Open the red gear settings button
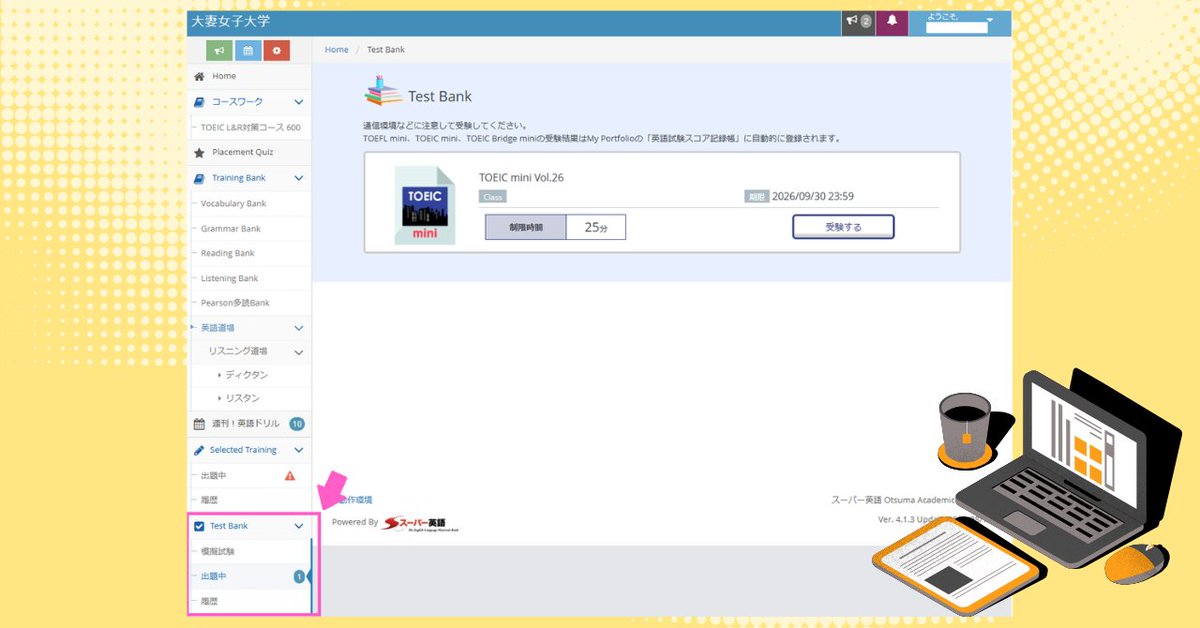Image resolution: width=1200 pixels, height=628 pixels. (x=277, y=50)
